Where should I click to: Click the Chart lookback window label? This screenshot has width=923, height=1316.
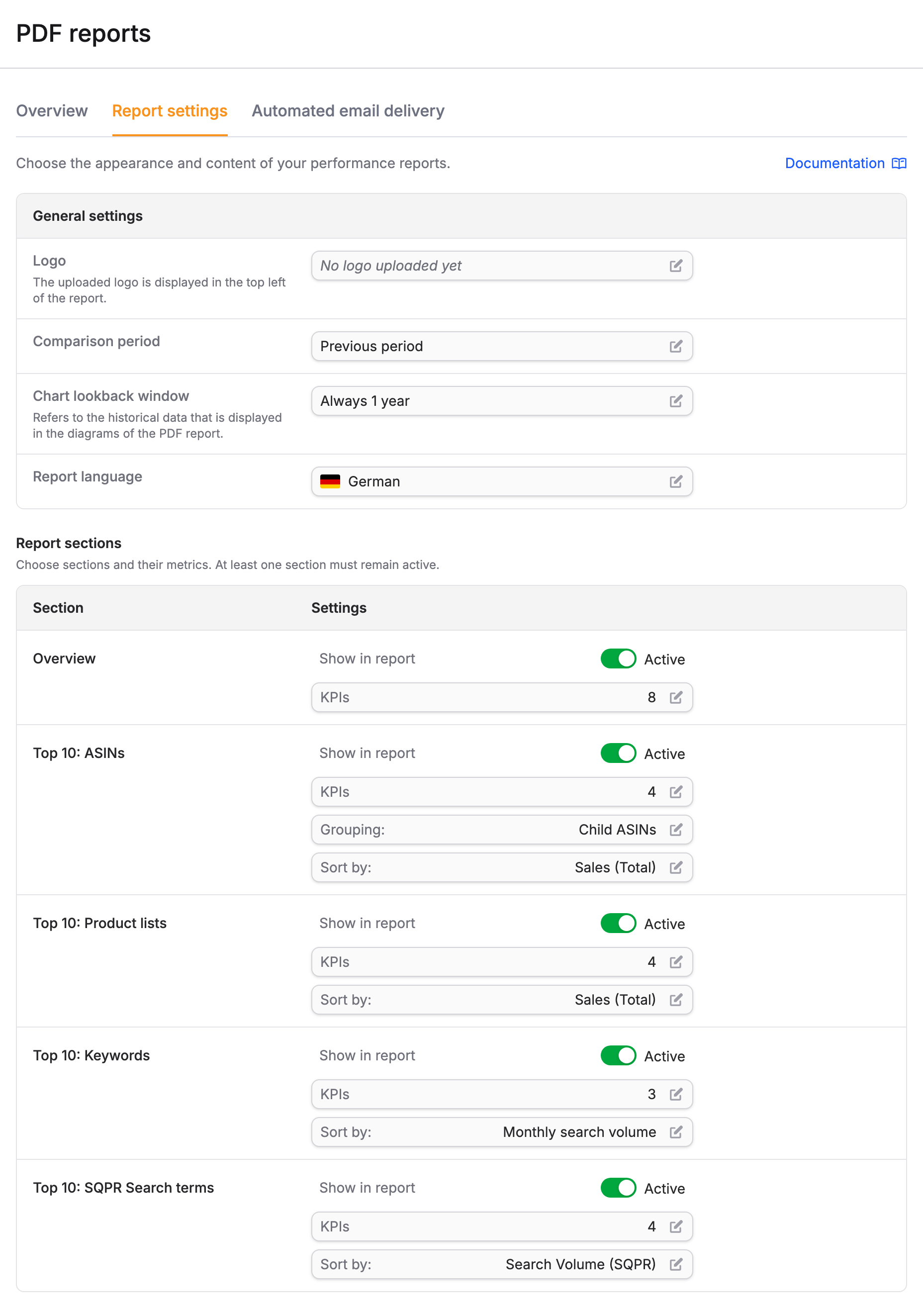pyautogui.click(x=110, y=396)
